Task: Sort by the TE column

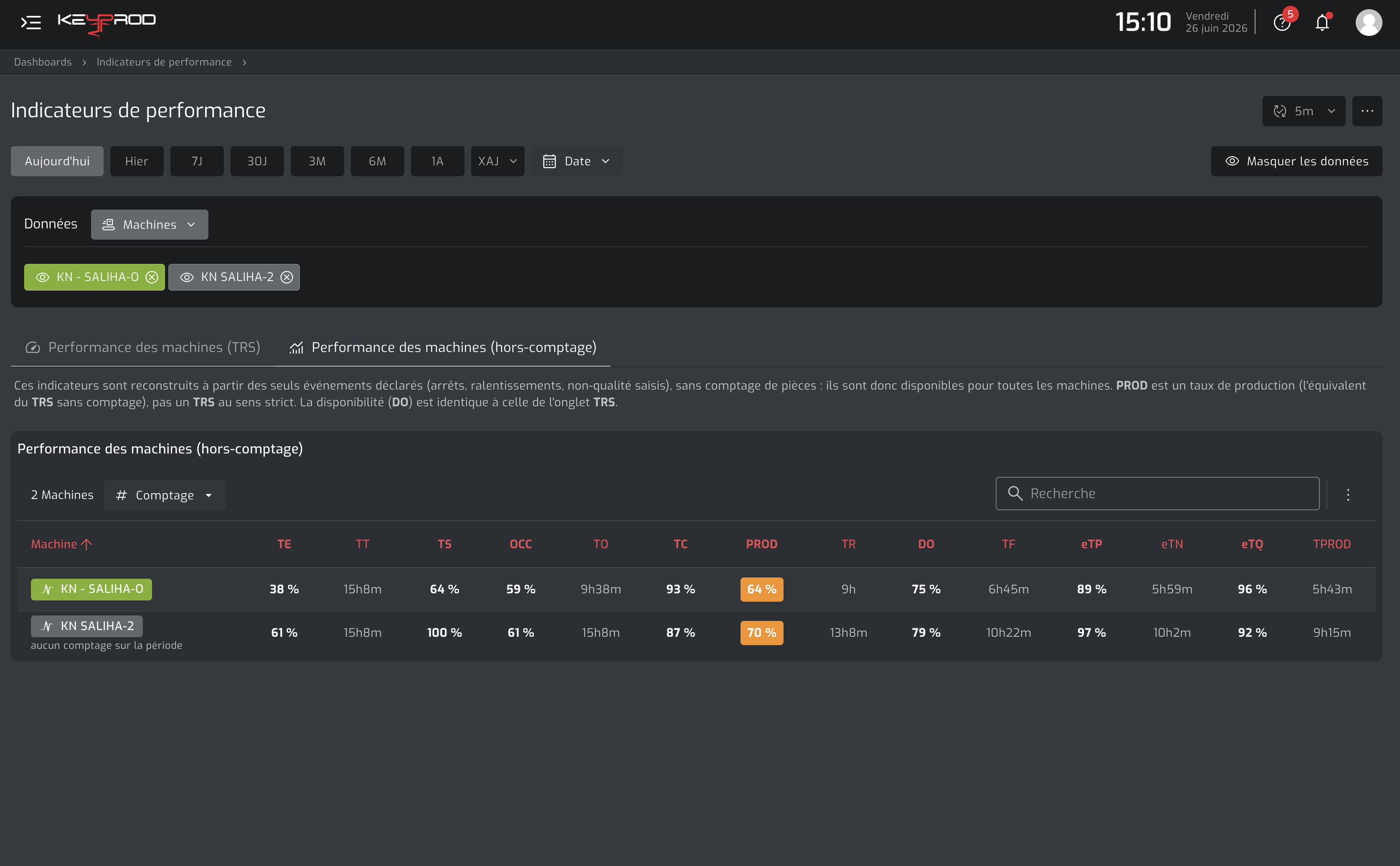Action: 284,544
